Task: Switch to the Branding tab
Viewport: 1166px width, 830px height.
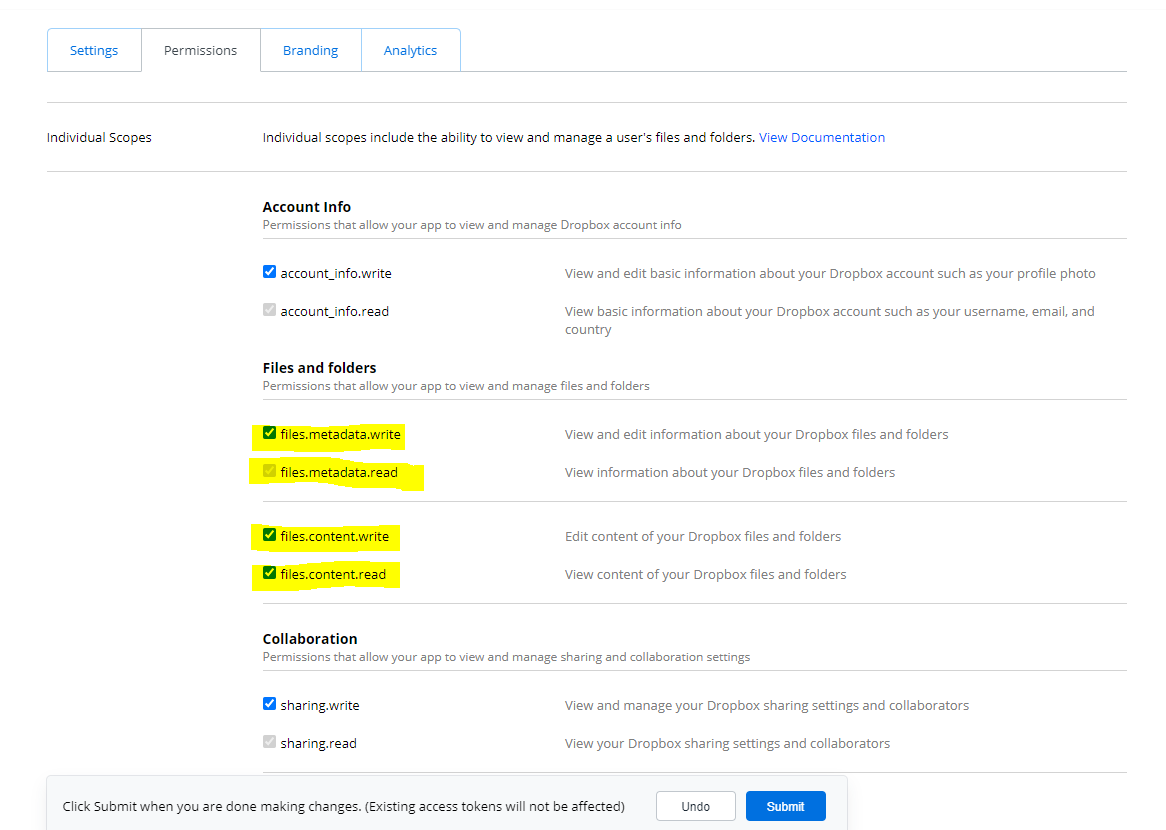Action: pyautogui.click(x=310, y=50)
